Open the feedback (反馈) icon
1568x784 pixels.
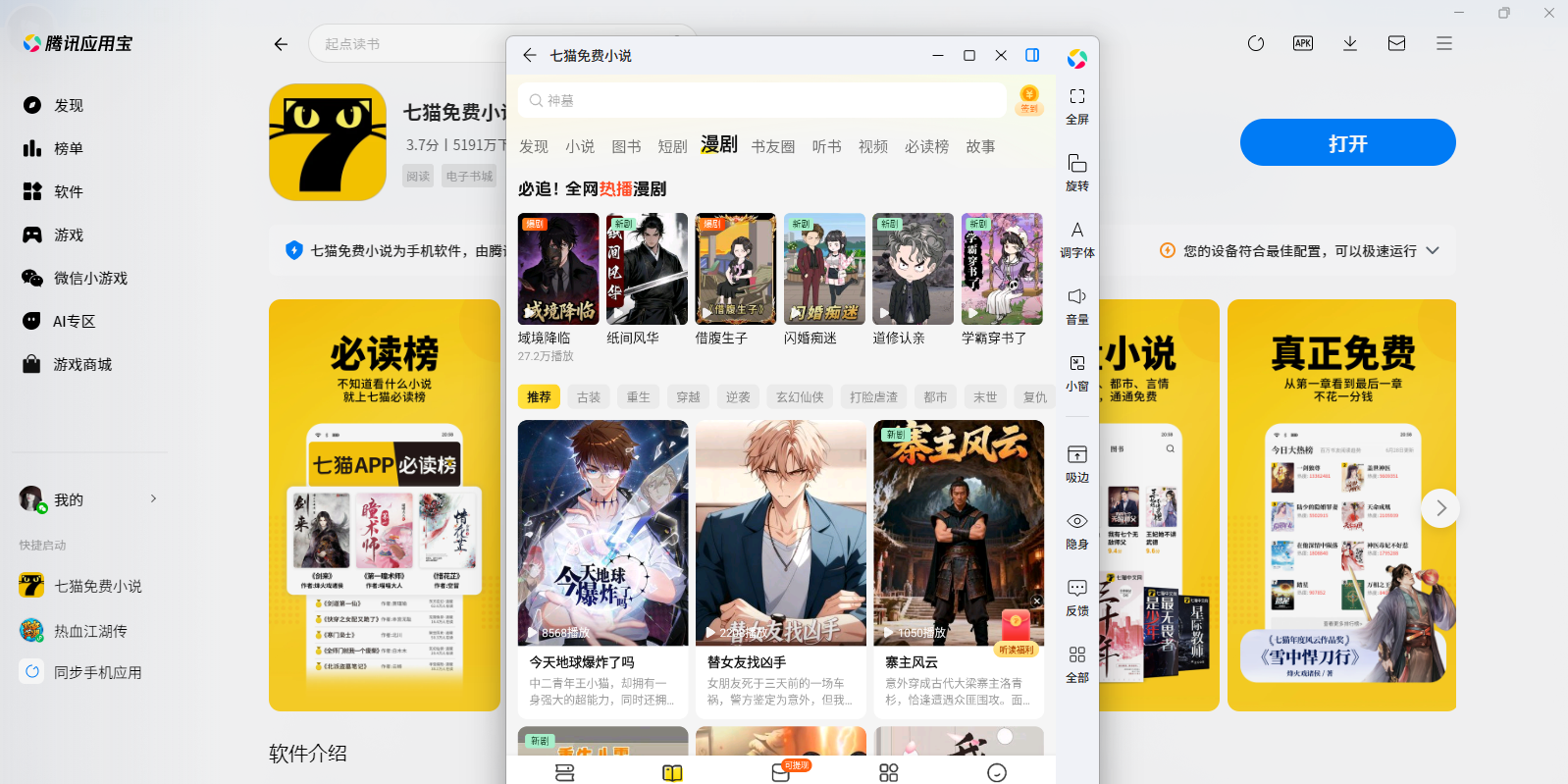(1076, 589)
